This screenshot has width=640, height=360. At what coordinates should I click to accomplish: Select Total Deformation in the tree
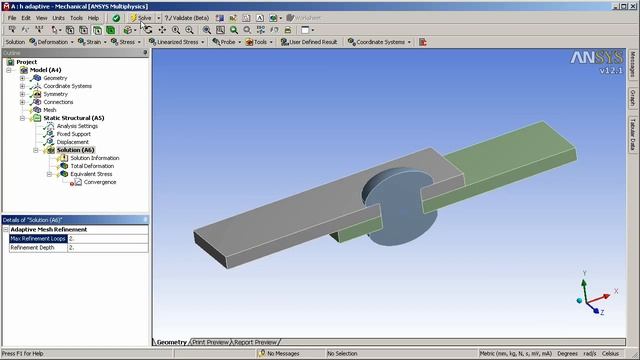[x=92, y=166]
